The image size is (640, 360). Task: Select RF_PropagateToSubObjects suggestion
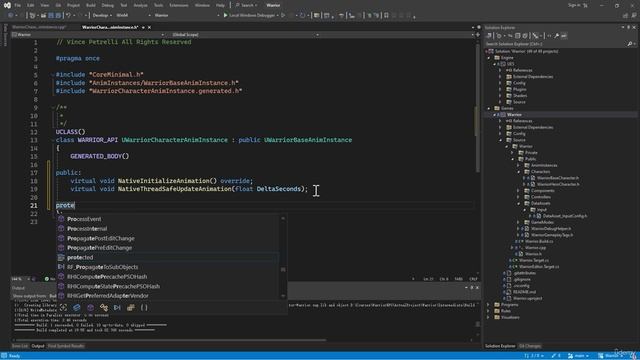click(x=167, y=267)
